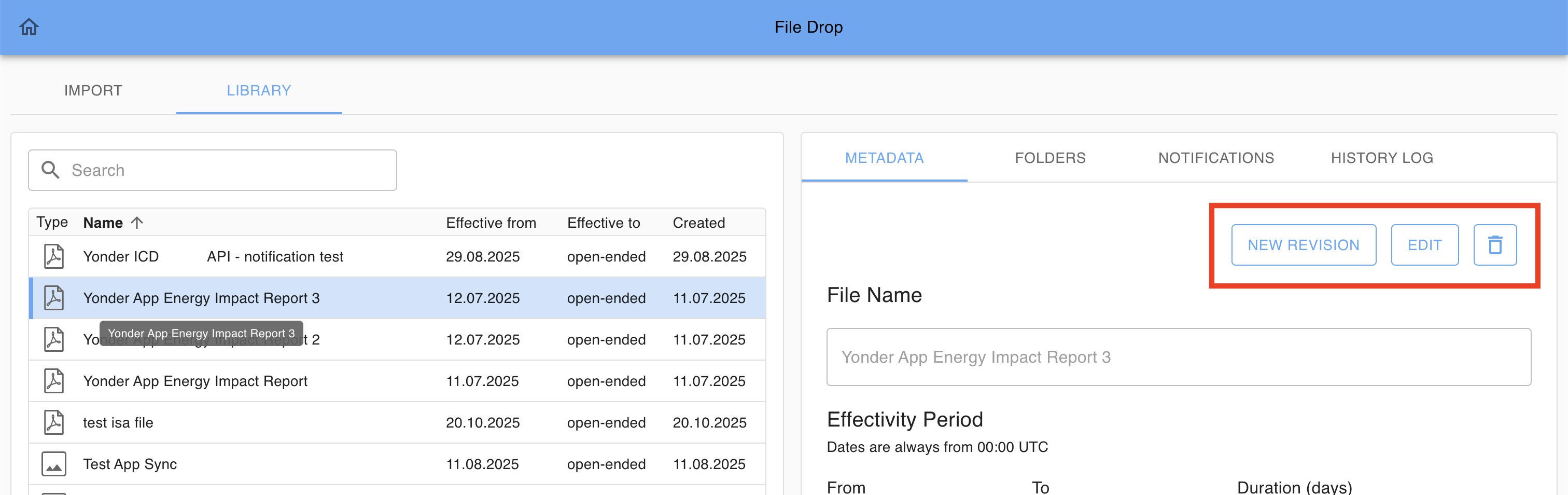This screenshot has height=495, width=1568.
Task: Click PDF icon for test isa file
Action: [x=53, y=422]
